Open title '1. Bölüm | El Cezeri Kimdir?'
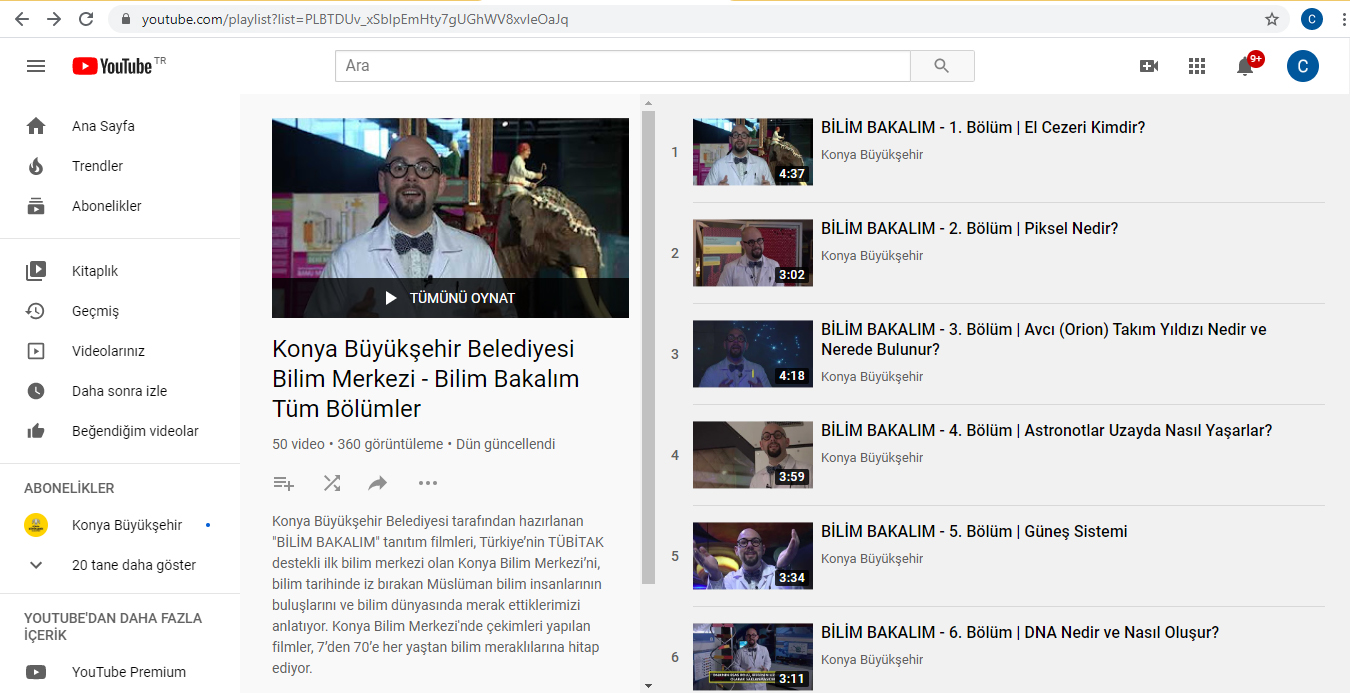This screenshot has width=1350, height=693. coord(983,128)
